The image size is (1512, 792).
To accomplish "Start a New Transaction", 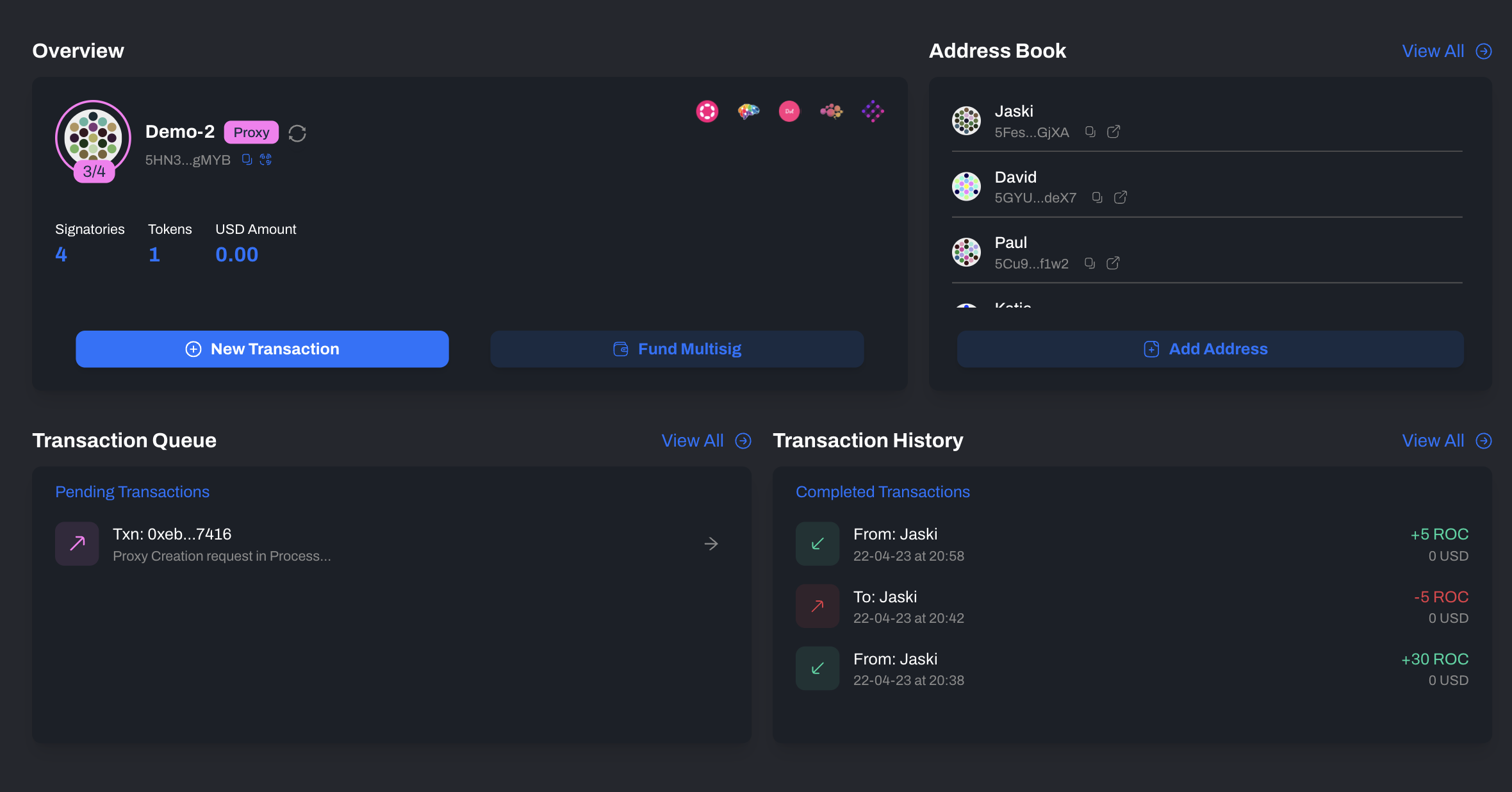I will (262, 349).
